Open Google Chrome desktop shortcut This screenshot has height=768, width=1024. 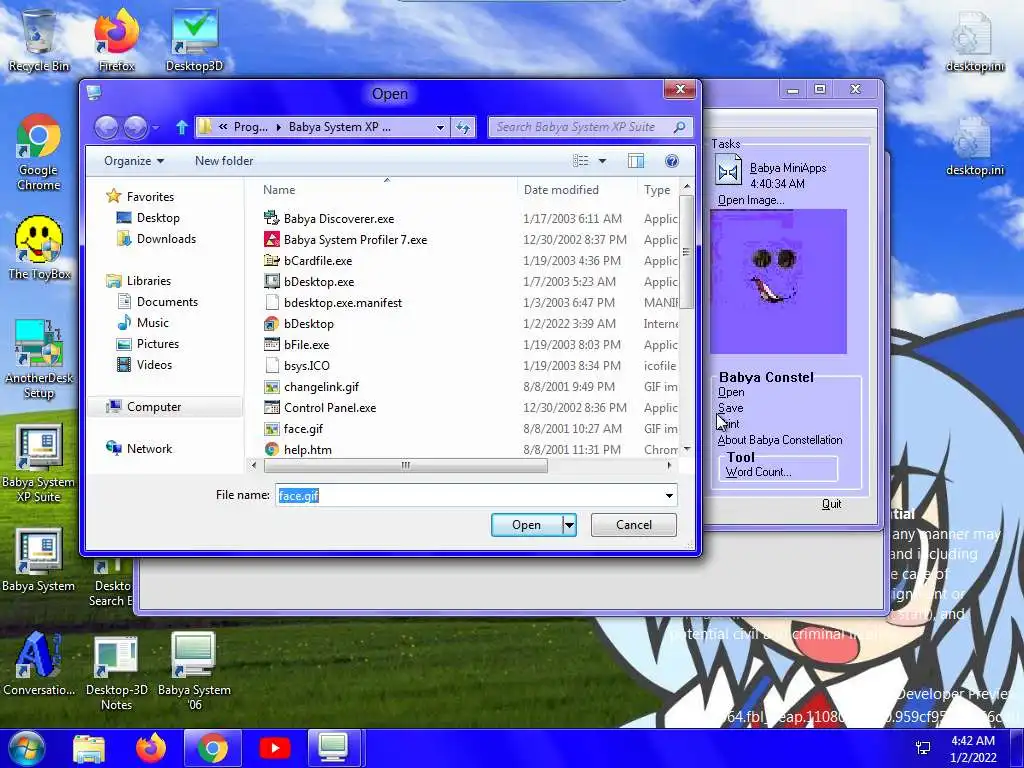click(39, 152)
